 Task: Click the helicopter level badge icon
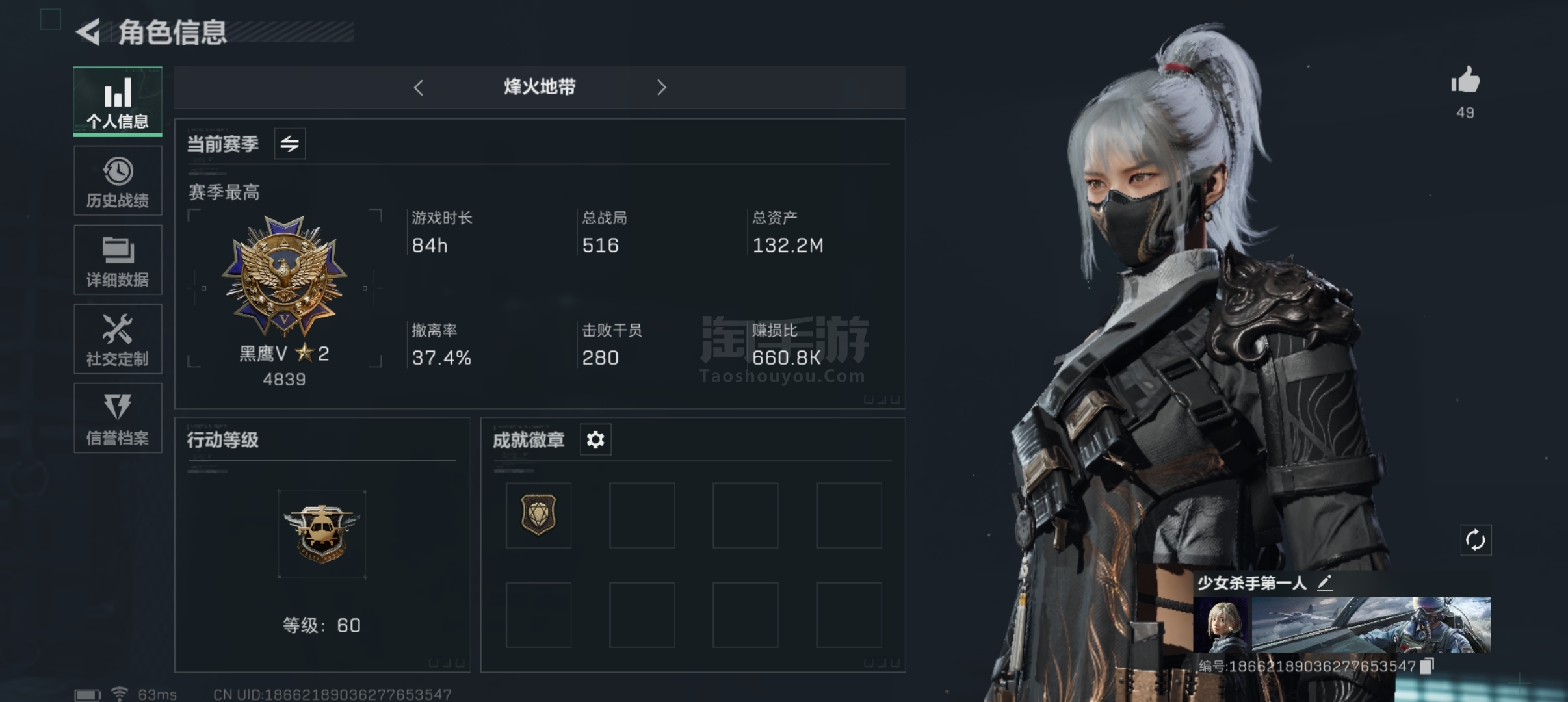[322, 534]
